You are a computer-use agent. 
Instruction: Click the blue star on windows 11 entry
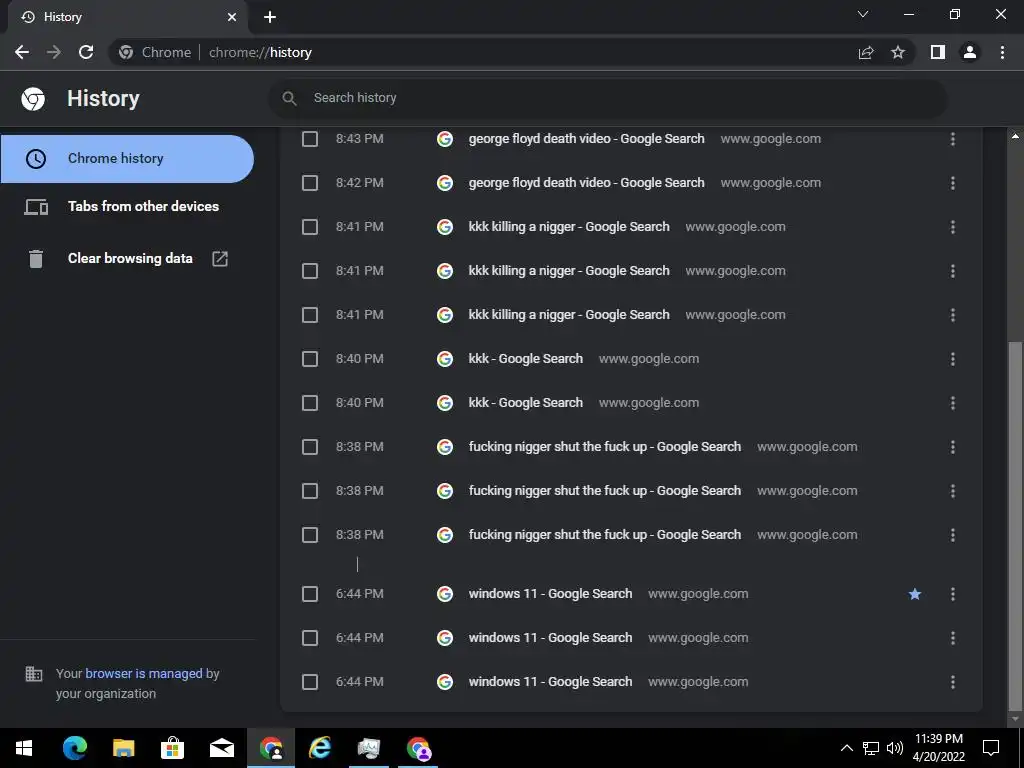point(915,594)
